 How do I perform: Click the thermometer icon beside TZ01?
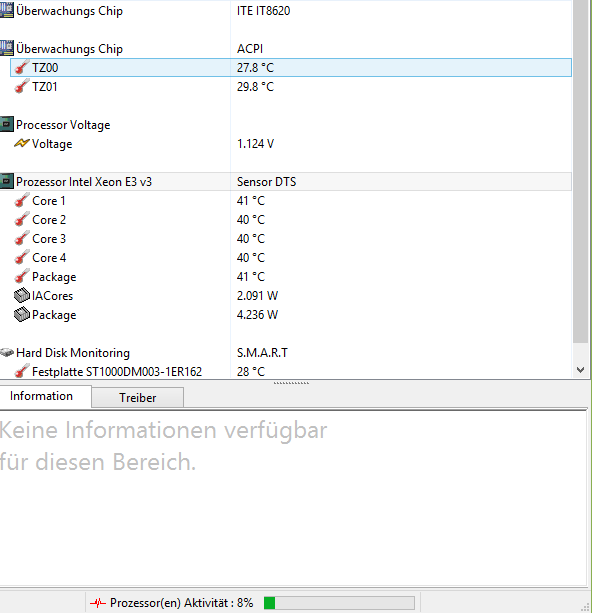tap(22, 86)
